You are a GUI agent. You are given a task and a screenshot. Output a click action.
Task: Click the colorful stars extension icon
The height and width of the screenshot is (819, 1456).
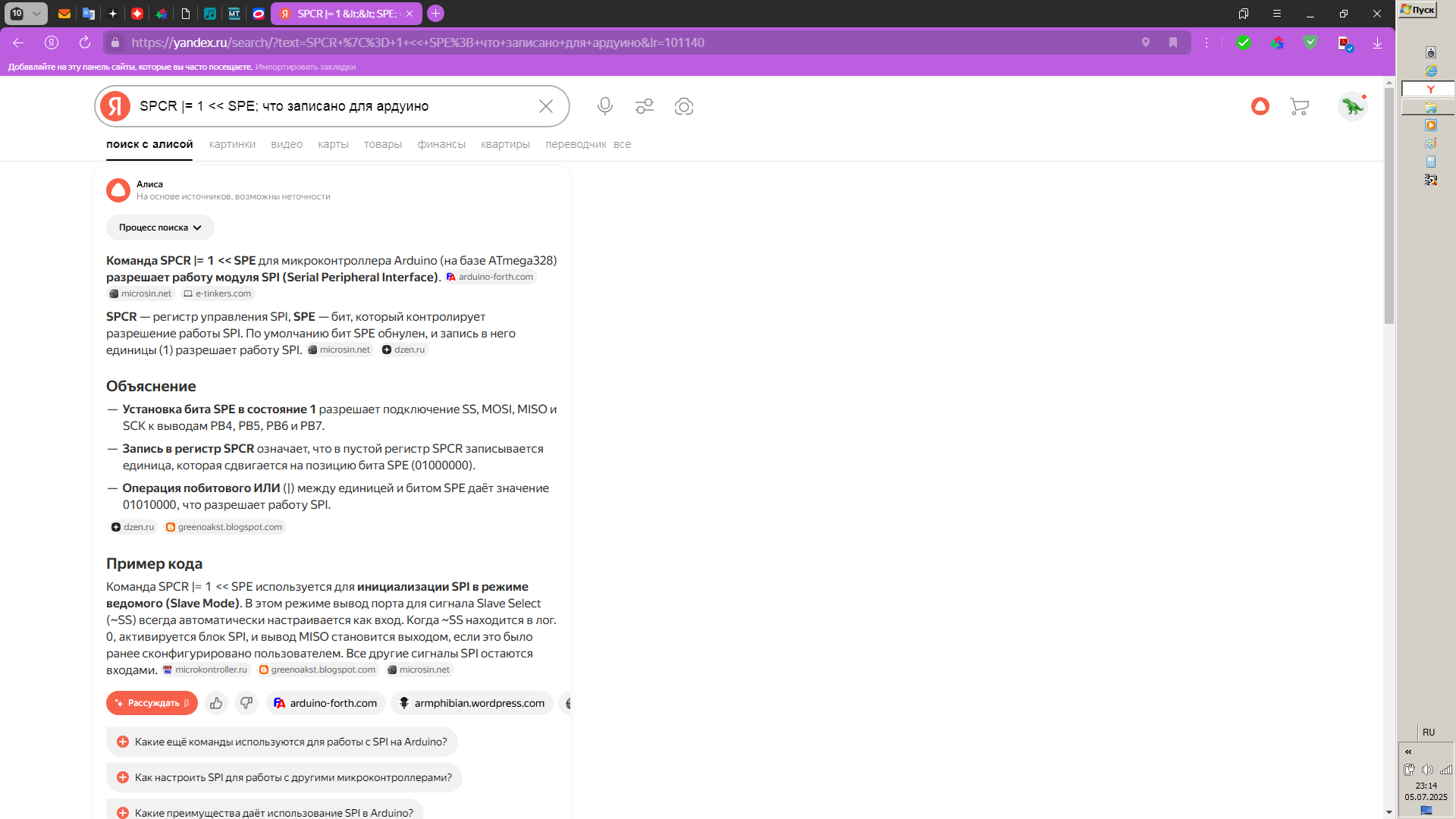pyautogui.click(x=1278, y=42)
